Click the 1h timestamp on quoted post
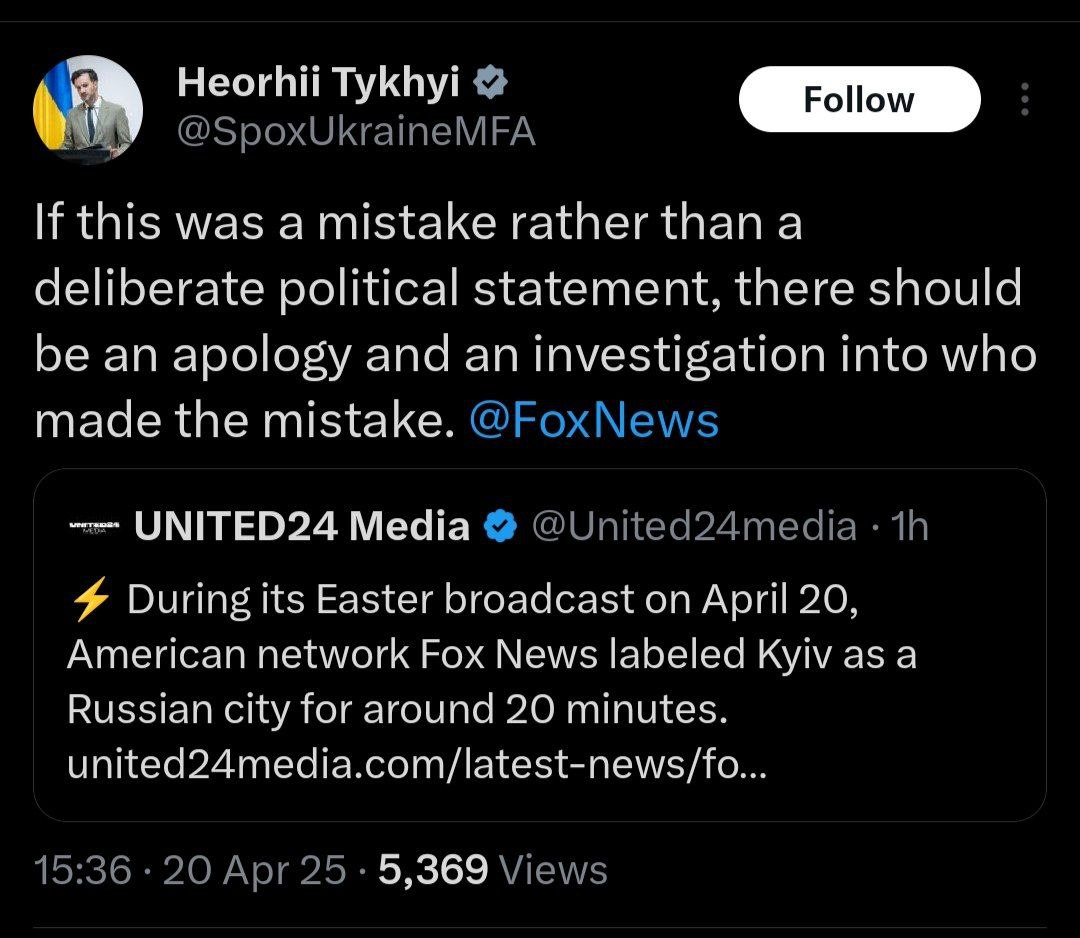 [908, 525]
